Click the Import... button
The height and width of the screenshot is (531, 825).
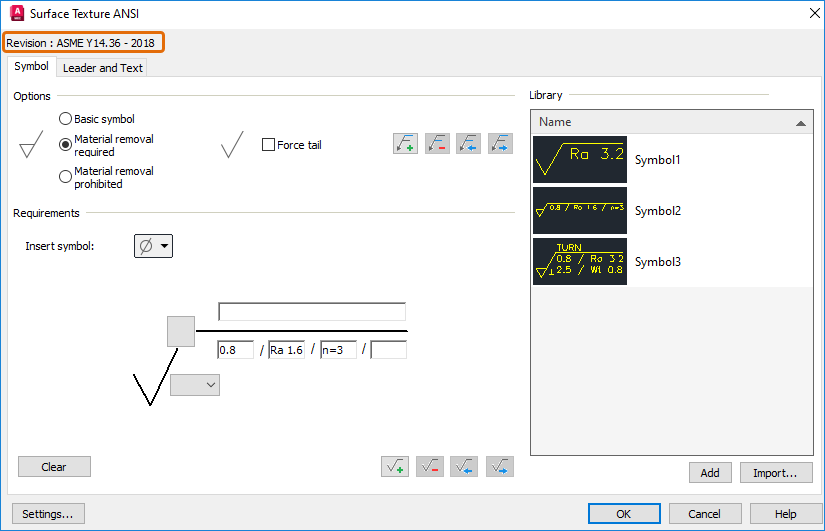(776, 473)
